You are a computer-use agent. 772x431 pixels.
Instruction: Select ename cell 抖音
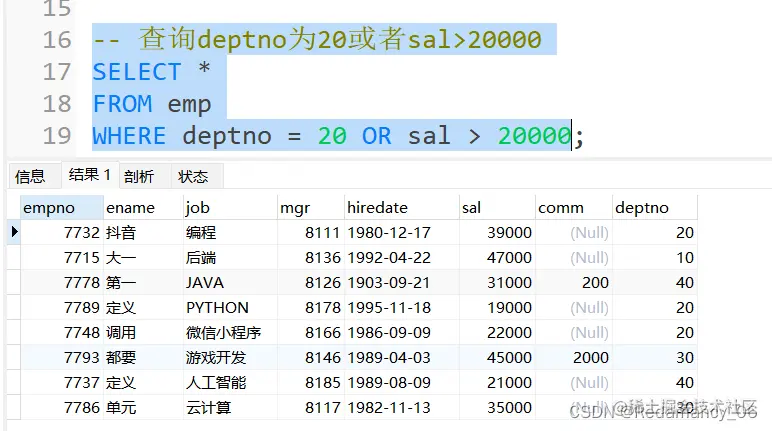143,232
